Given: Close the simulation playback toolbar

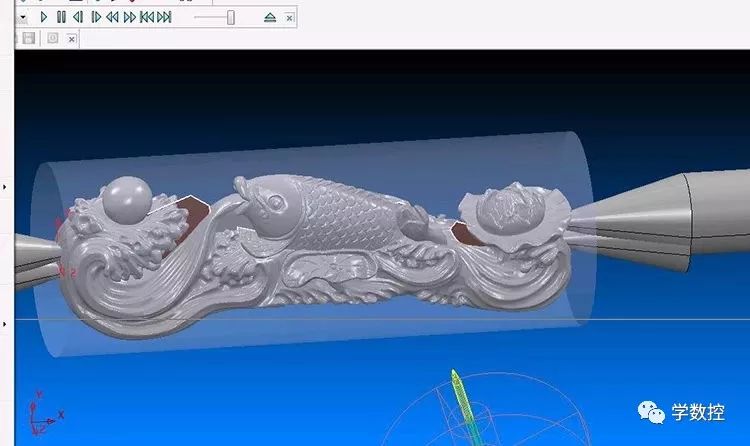Looking at the screenshot, I should (x=290, y=18).
